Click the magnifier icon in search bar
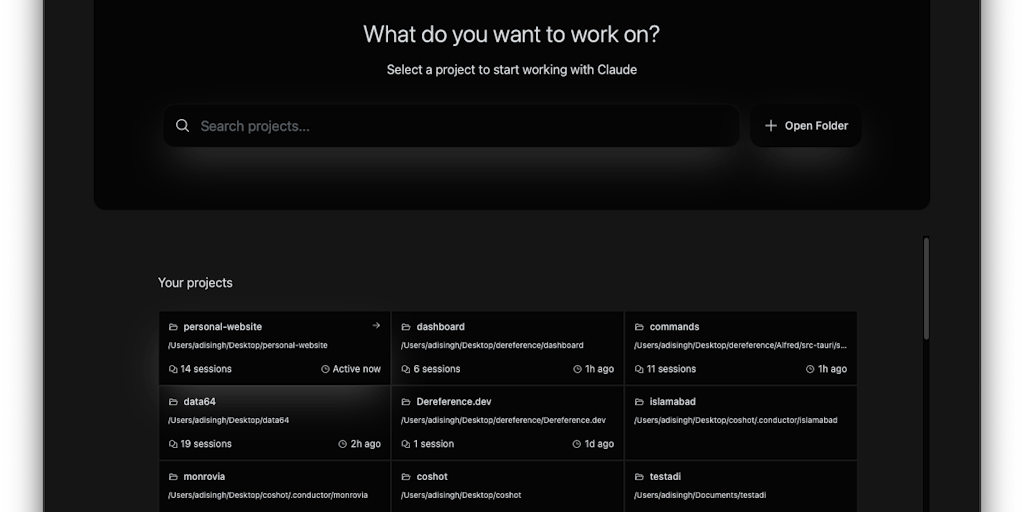The height and width of the screenshot is (512, 1024). (x=183, y=126)
